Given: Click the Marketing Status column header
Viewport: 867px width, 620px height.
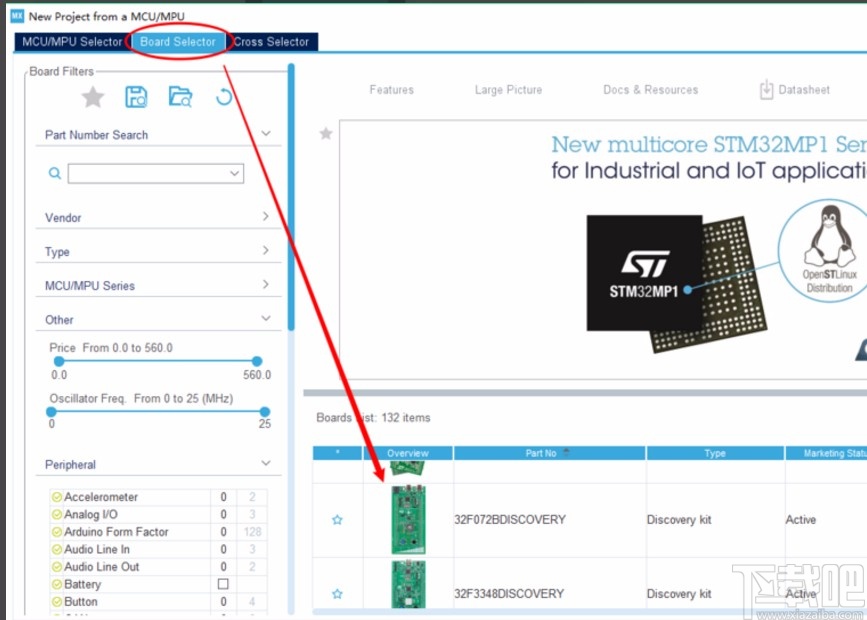Looking at the screenshot, I should point(826,453).
